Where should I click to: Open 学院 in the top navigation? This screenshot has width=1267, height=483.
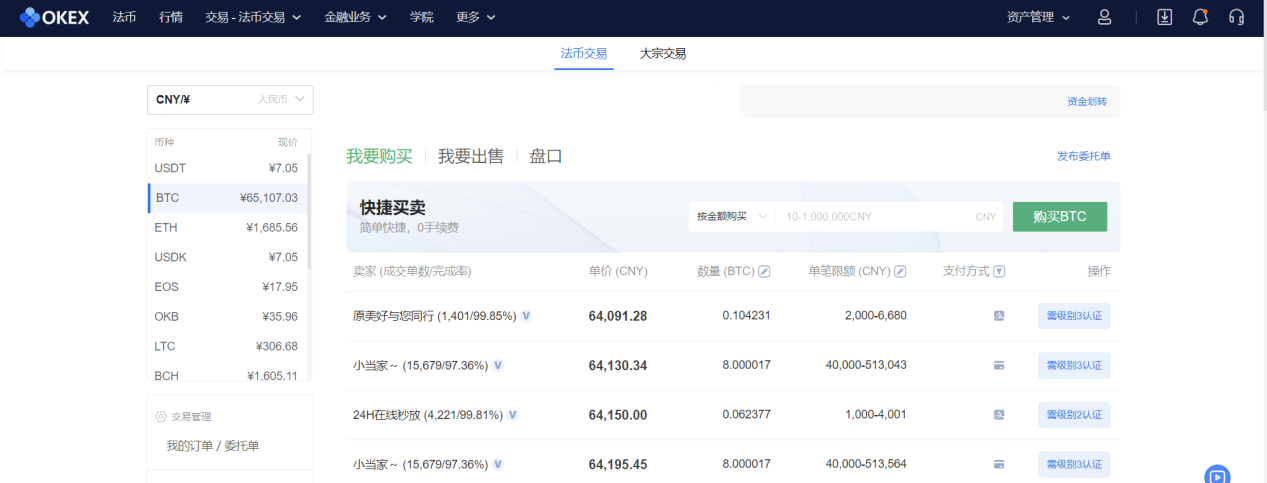click(422, 17)
